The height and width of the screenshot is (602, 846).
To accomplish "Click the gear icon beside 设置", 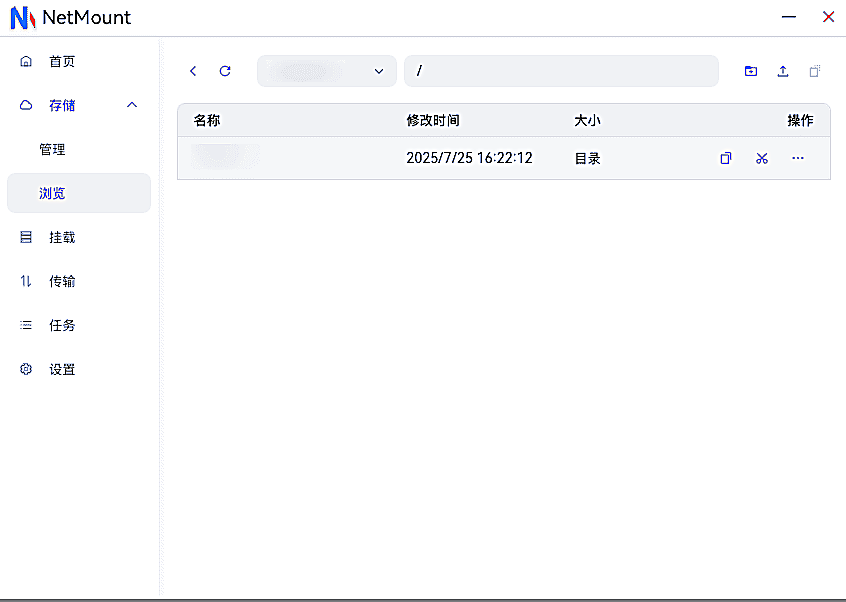I will 26,369.
